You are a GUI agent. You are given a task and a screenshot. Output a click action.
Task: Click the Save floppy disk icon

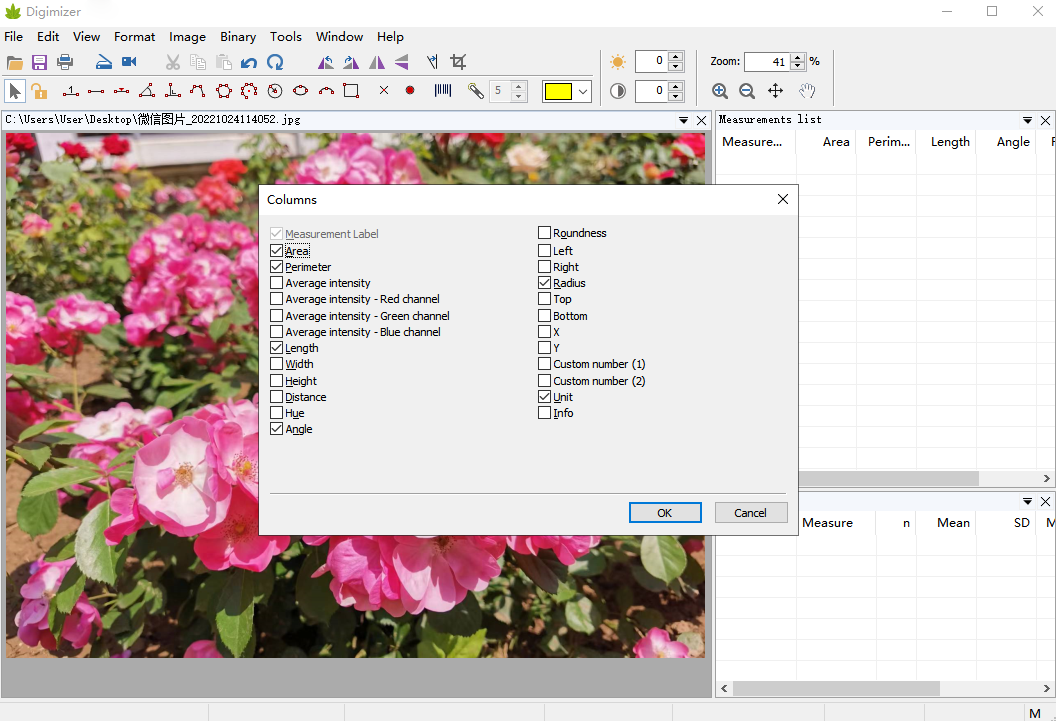[40, 63]
